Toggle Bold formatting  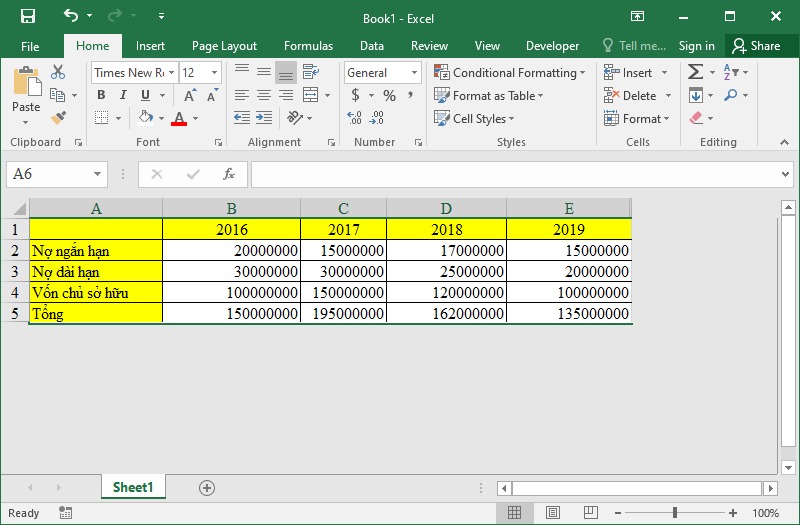click(x=101, y=95)
